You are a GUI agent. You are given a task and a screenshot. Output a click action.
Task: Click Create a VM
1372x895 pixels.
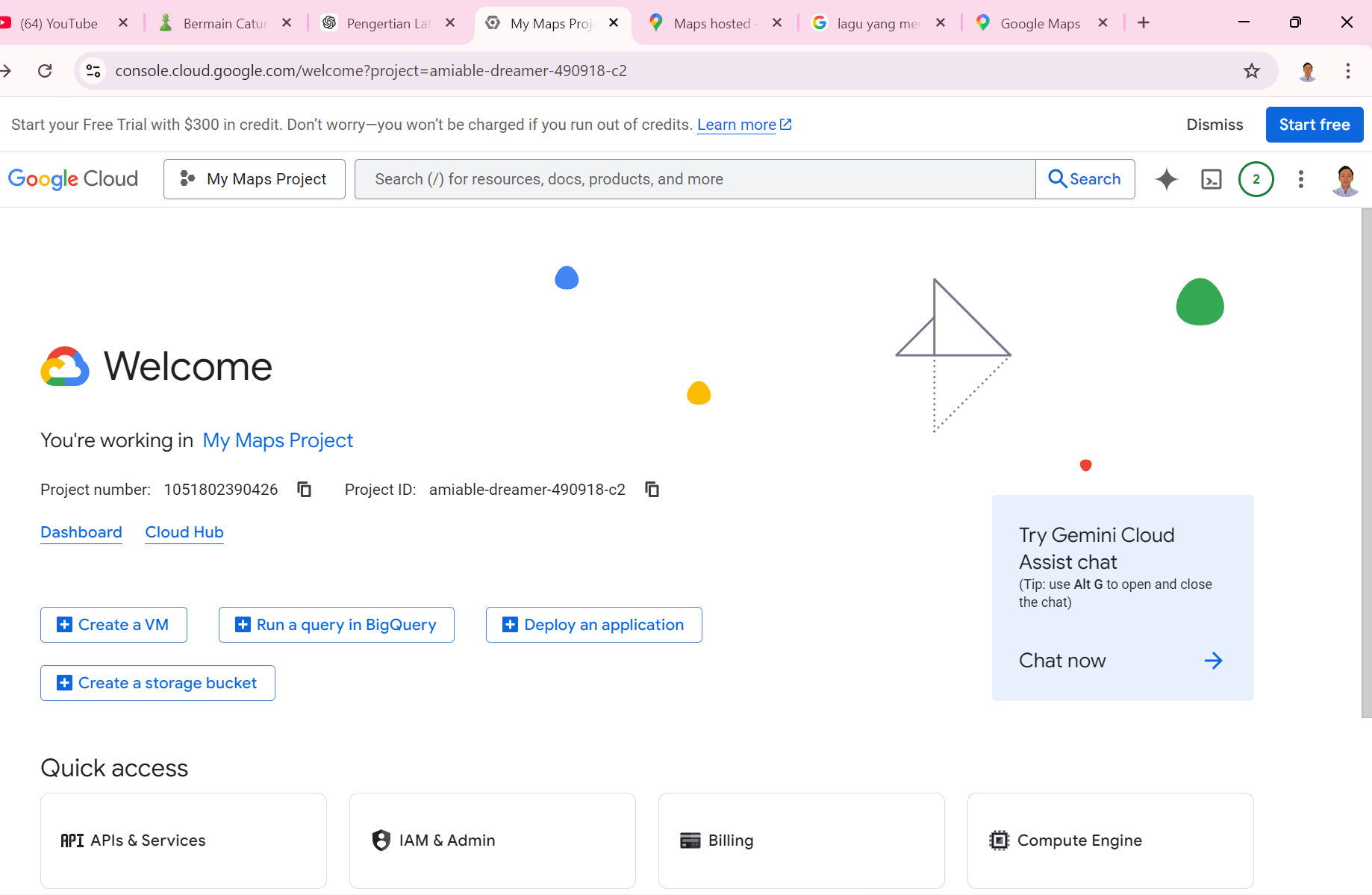click(x=113, y=625)
